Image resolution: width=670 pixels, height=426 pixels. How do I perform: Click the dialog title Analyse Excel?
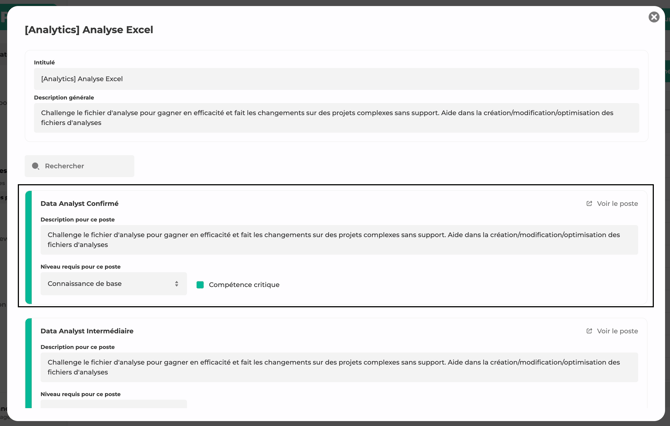pos(89,30)
